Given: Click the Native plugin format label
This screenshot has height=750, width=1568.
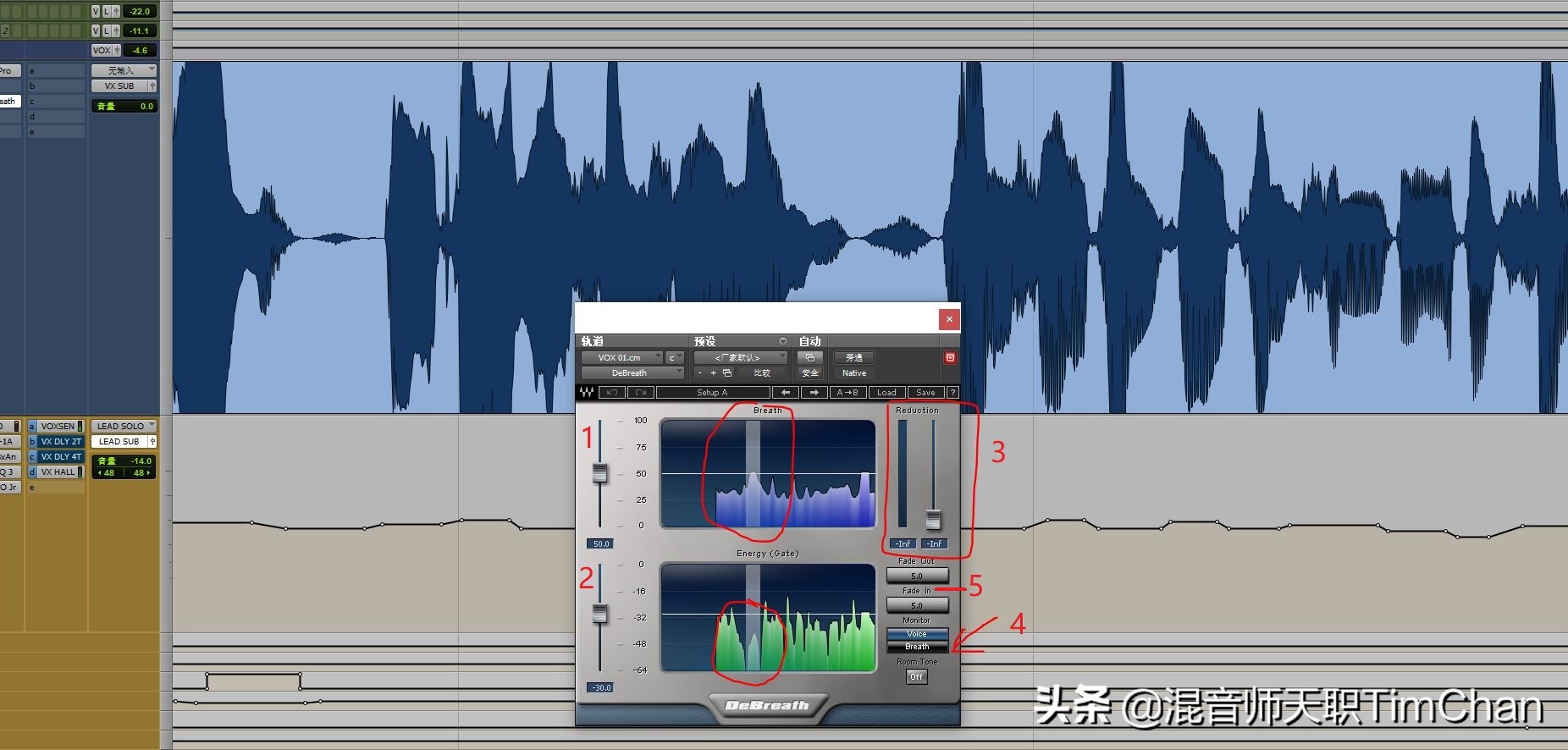Looking at the screenshot, I should click(x=853, y=373).
